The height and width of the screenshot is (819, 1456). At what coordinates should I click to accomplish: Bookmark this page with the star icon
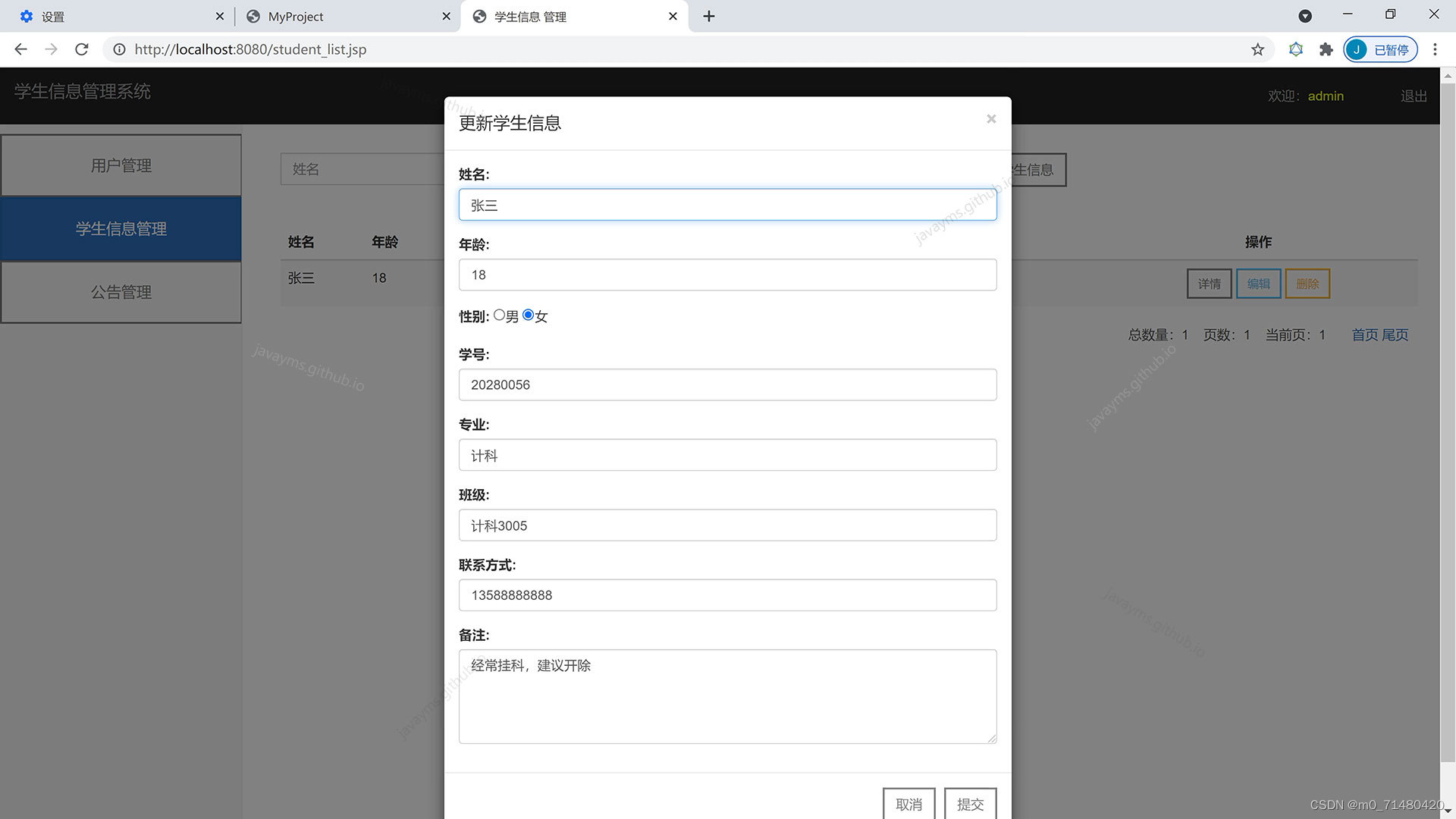pos(1258,49)
